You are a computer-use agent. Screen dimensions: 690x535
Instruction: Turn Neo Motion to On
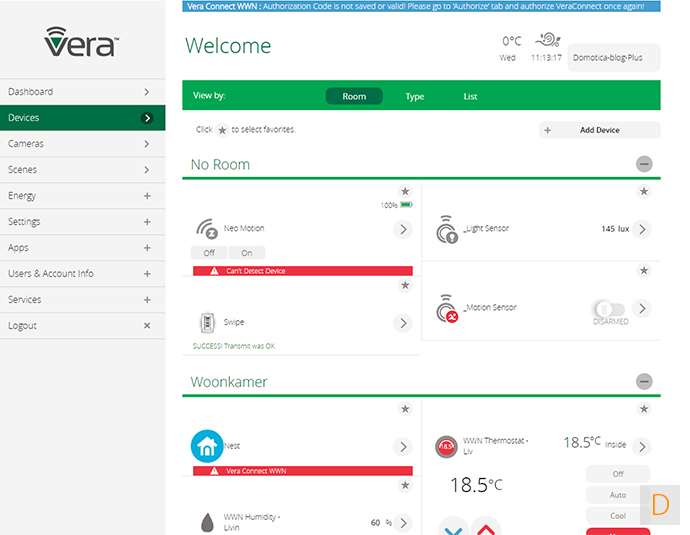(x=247, y=253)
